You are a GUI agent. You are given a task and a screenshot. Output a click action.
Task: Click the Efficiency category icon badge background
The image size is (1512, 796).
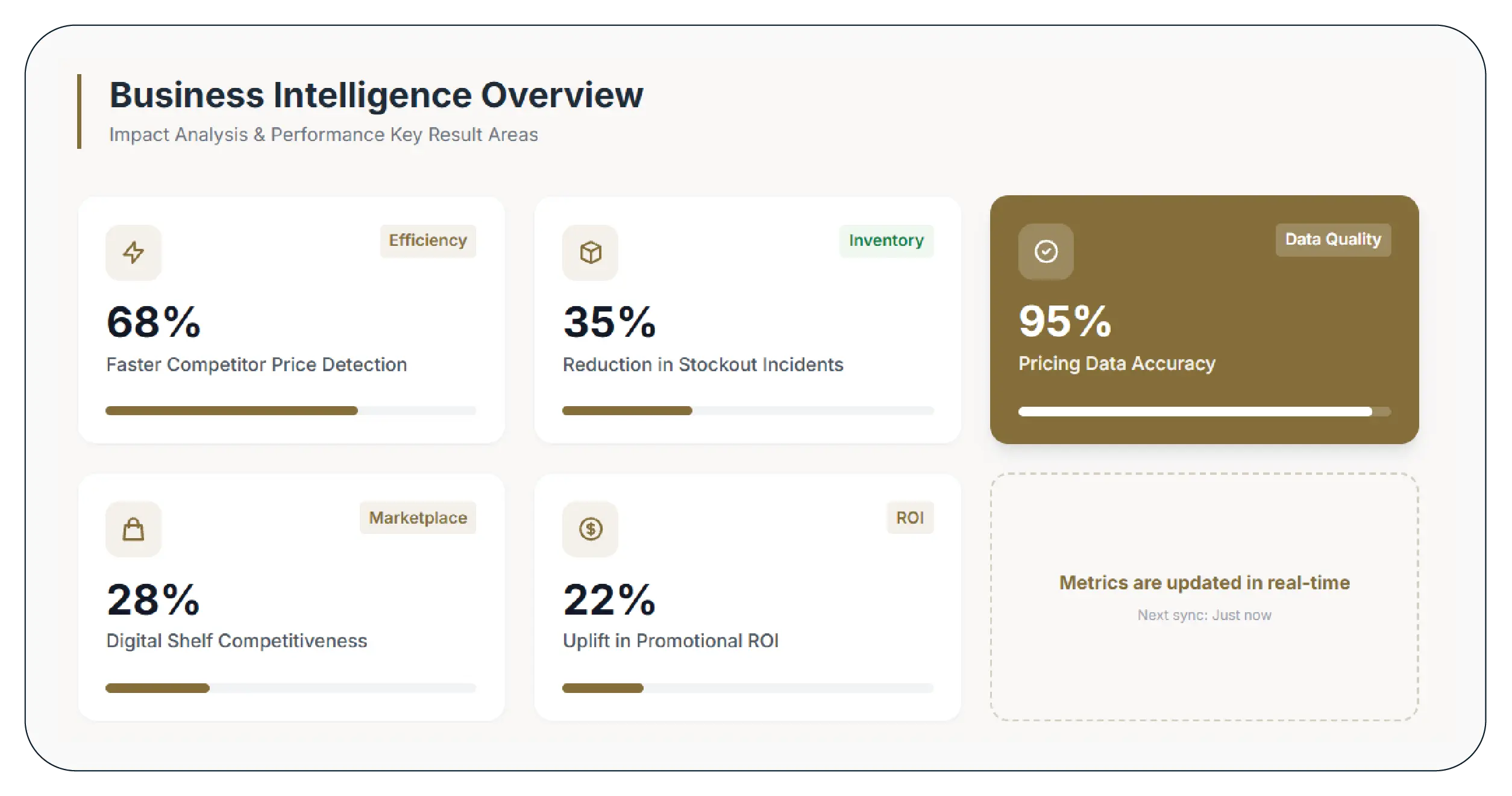point(133,253)
